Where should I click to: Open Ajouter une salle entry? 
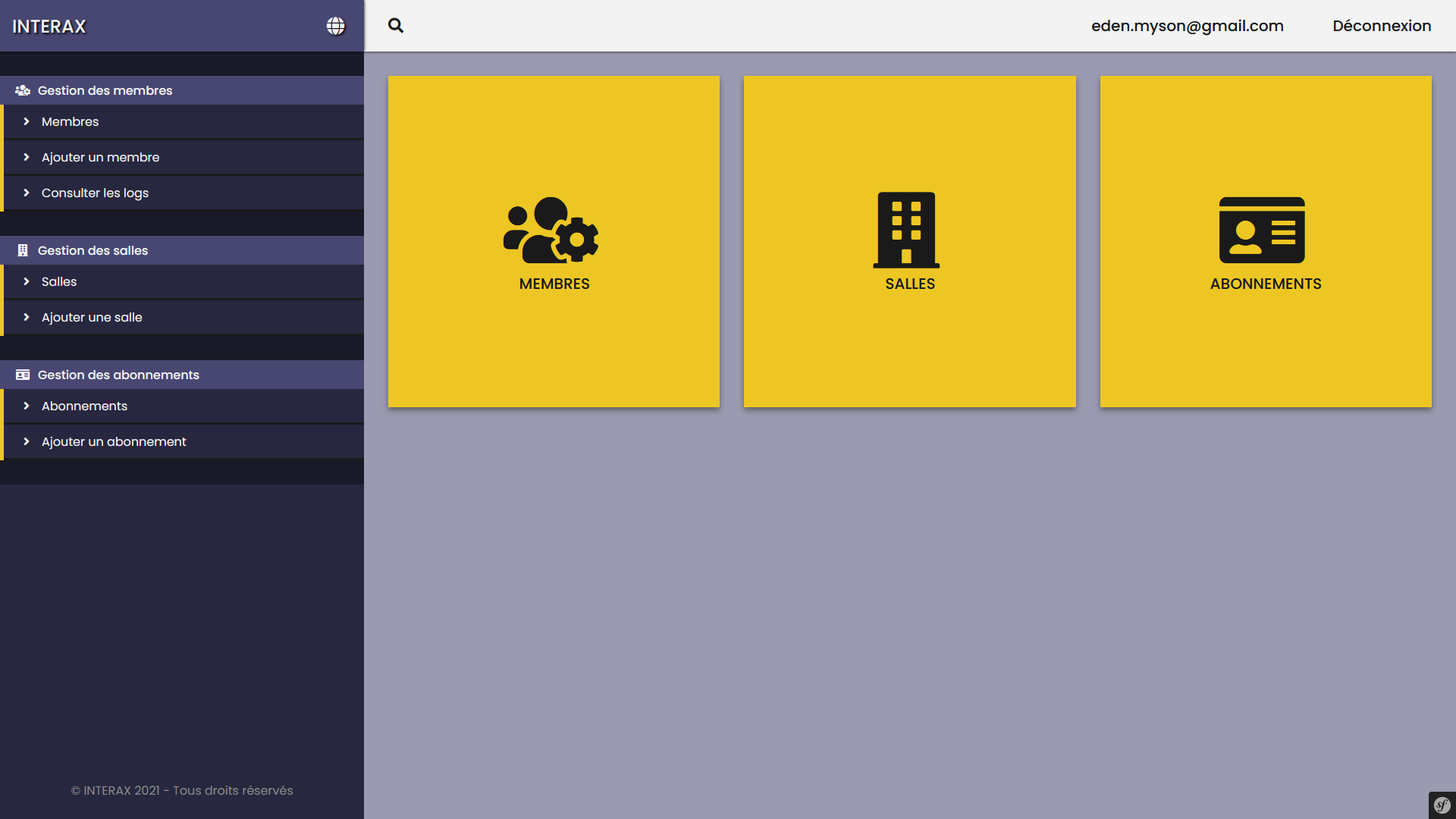(x=92, y=317)
